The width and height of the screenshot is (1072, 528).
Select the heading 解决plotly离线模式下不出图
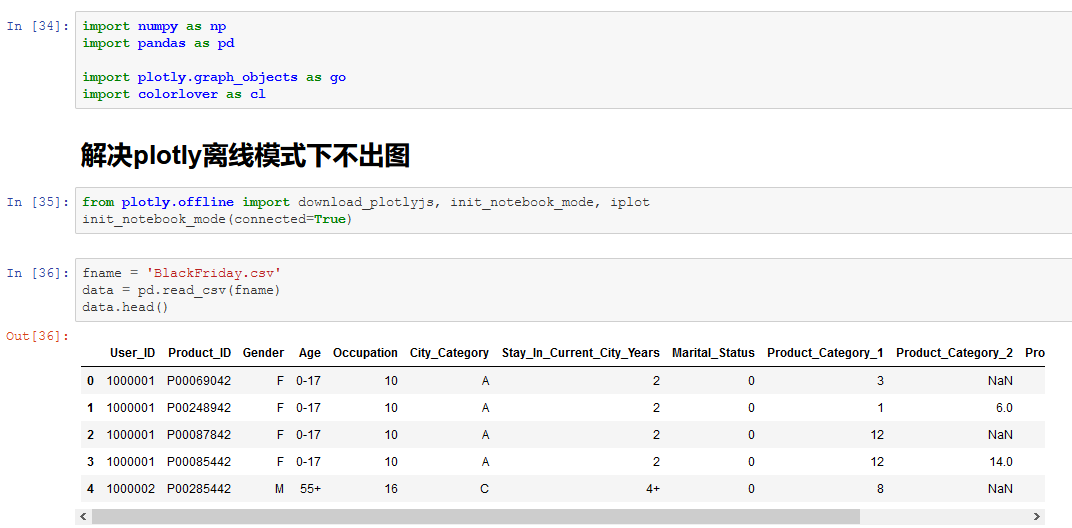(x=245, y=156)
